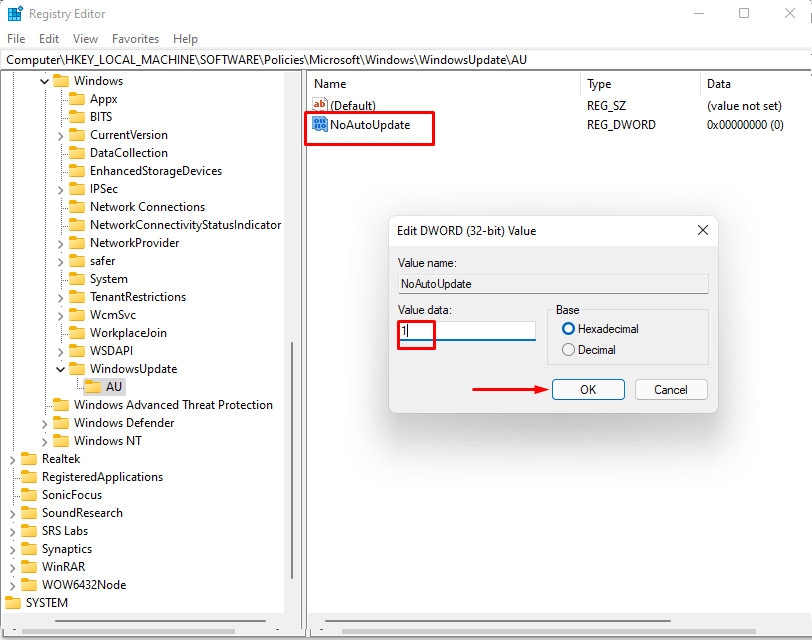Viewport: 812px width, 640px height.
Task: Click the RegisteredApplications folder icon
Action: pos(29,477)
